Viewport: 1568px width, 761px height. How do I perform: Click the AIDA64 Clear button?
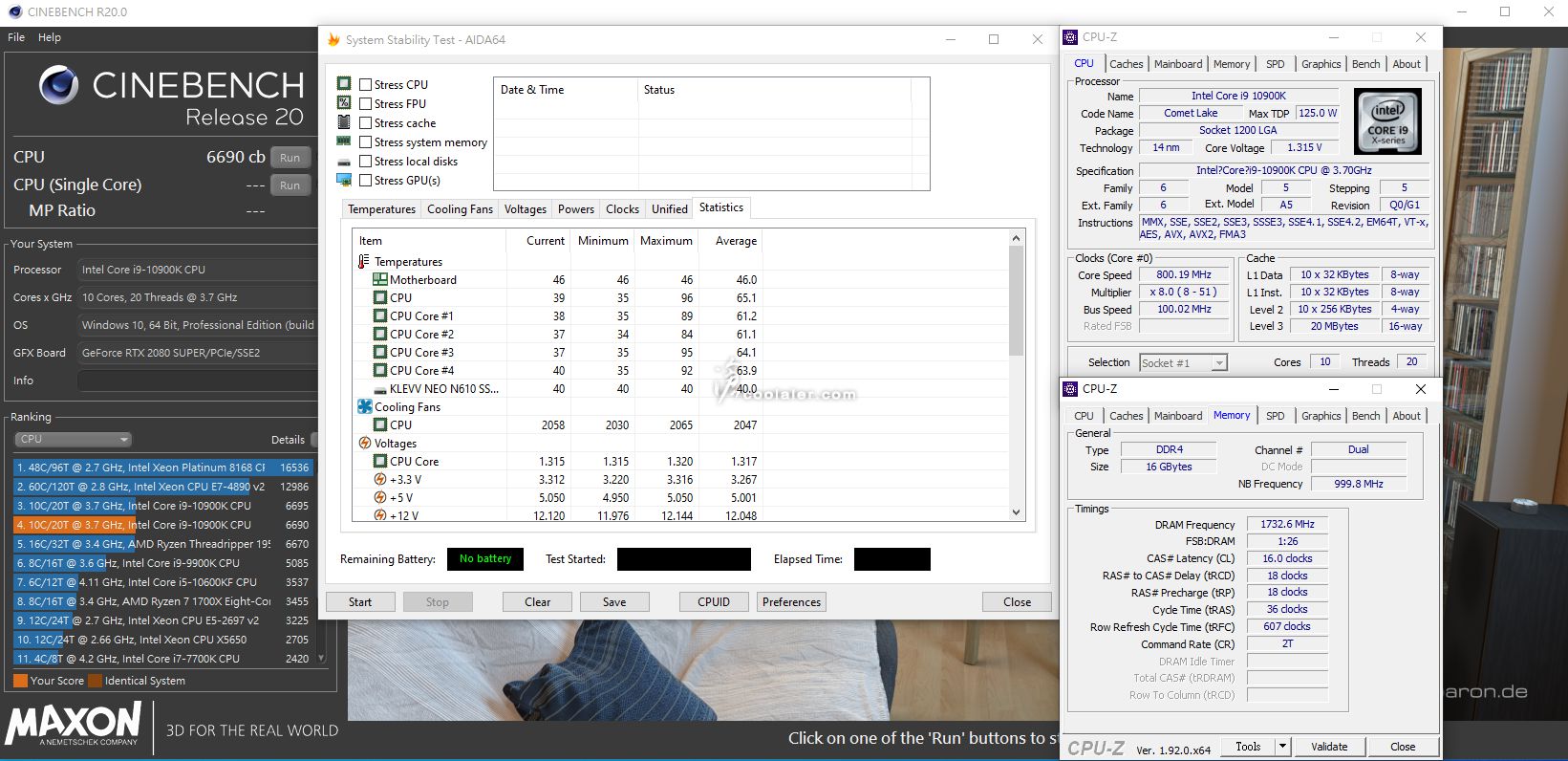(538, 602)
